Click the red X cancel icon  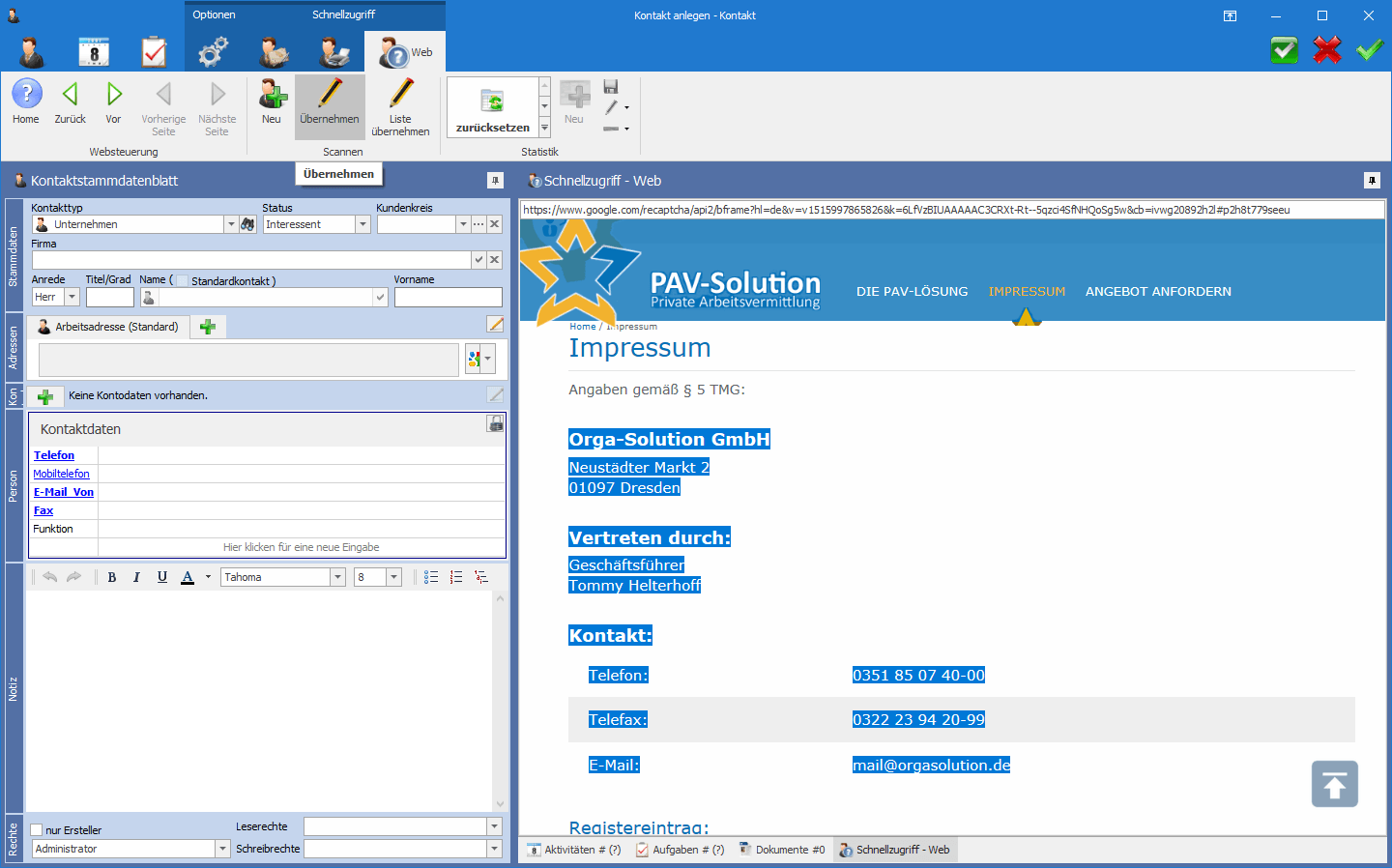1327,49
